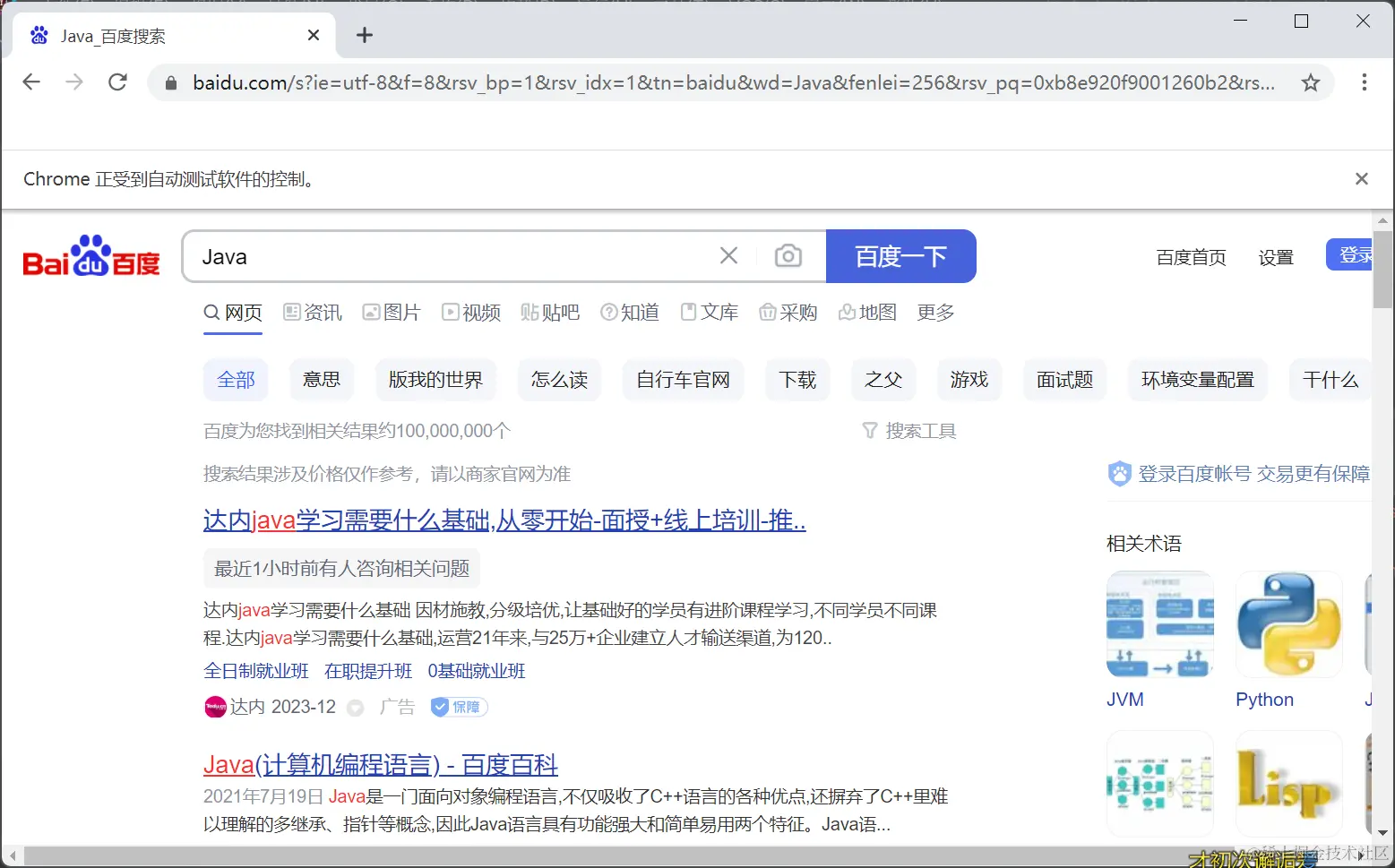Image resolution: width=1395 pixels, height=868 pixels.
Task: Open 百度首页 link
Action: 1192,258
